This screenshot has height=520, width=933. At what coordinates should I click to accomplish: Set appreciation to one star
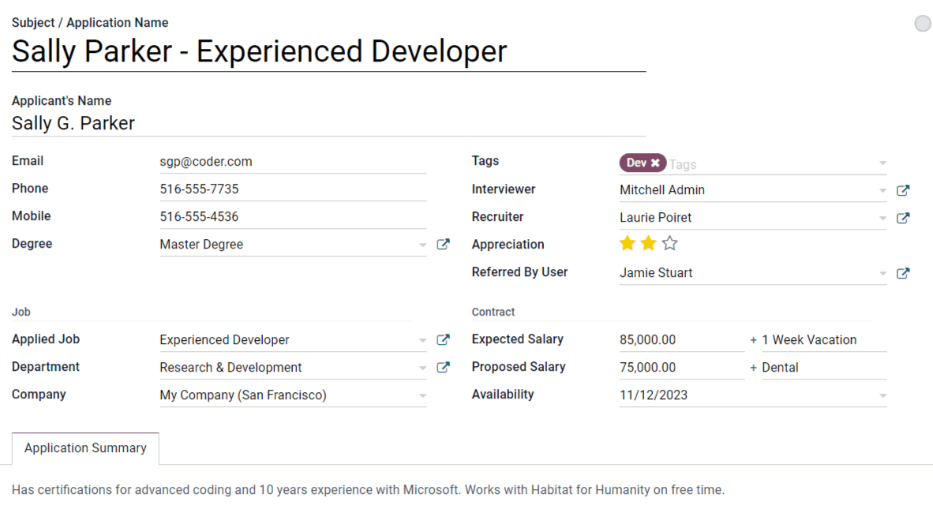[x=627, y=244]
